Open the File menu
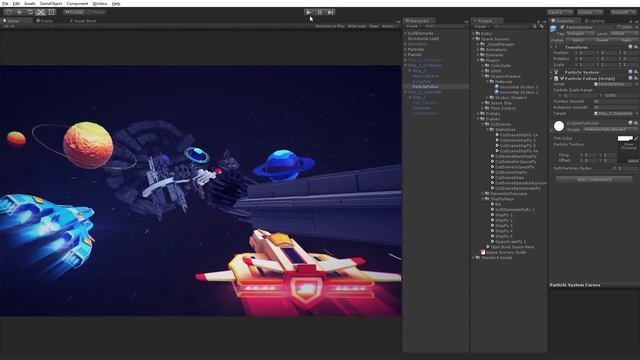This screenshot has width=640, height=360. coord(5,3)
